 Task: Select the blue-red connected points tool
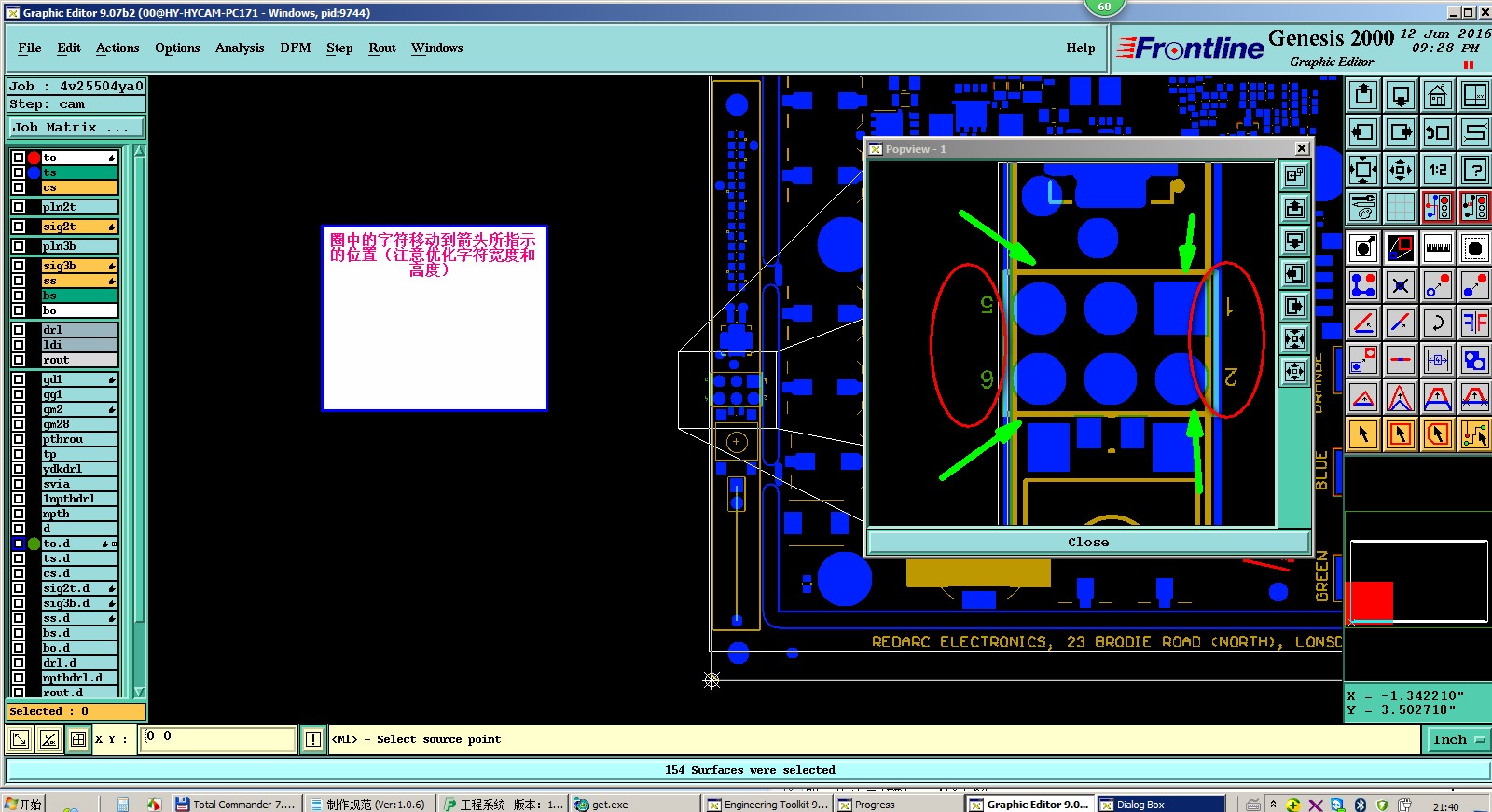coord(1363,285)
